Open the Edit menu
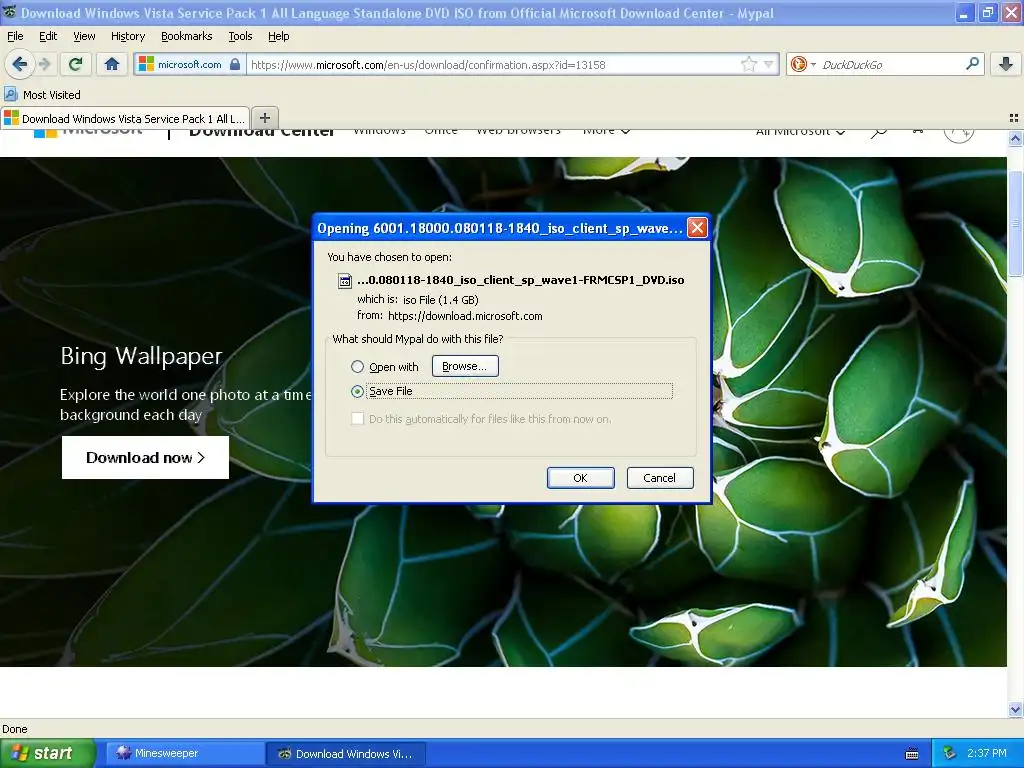This screenshot has width=1024, height=768. [48, 36]
